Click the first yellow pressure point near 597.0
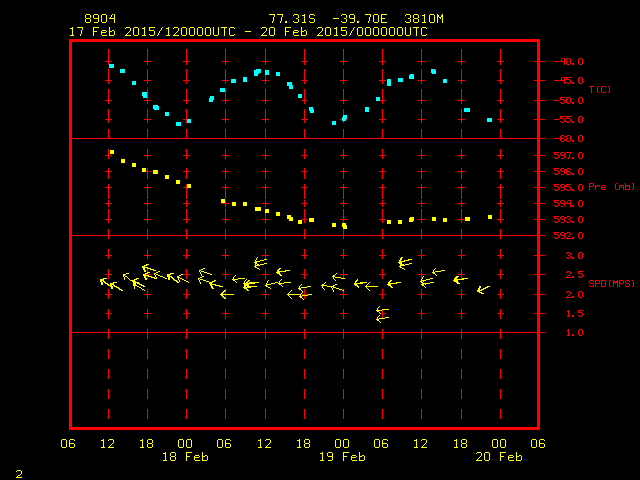The image size is (640, 480). 112,152
